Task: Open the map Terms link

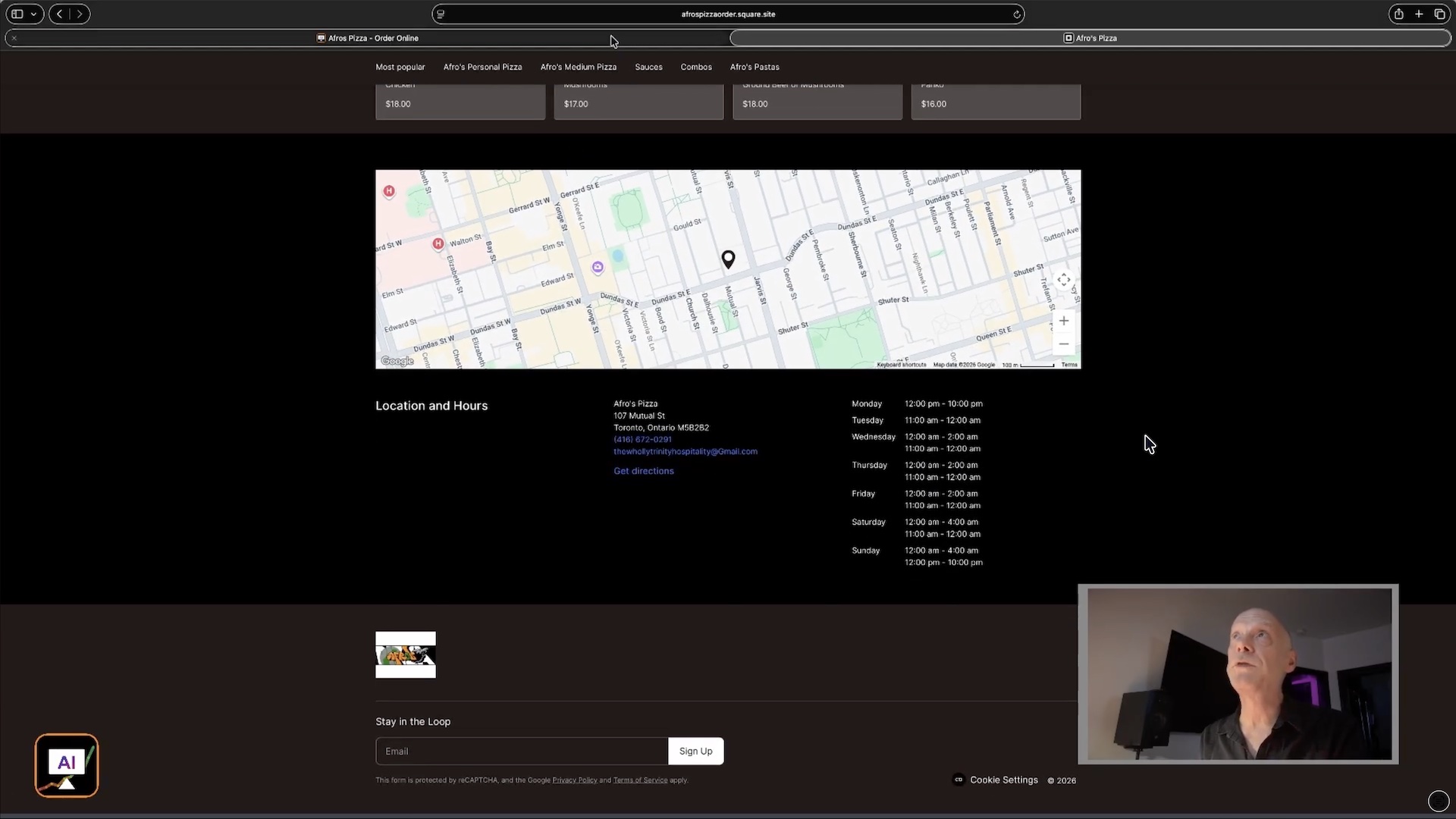Action: [1069, 365]
